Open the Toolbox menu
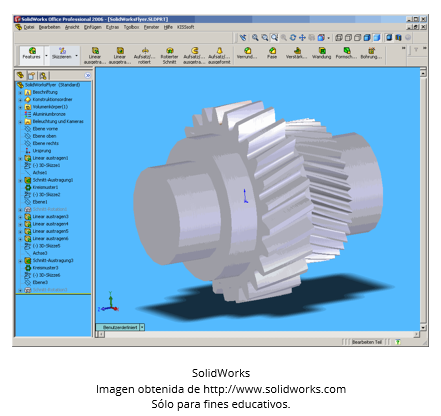This screenshot has height=416, width=441. pyautogui.click(x=131, y=27)
